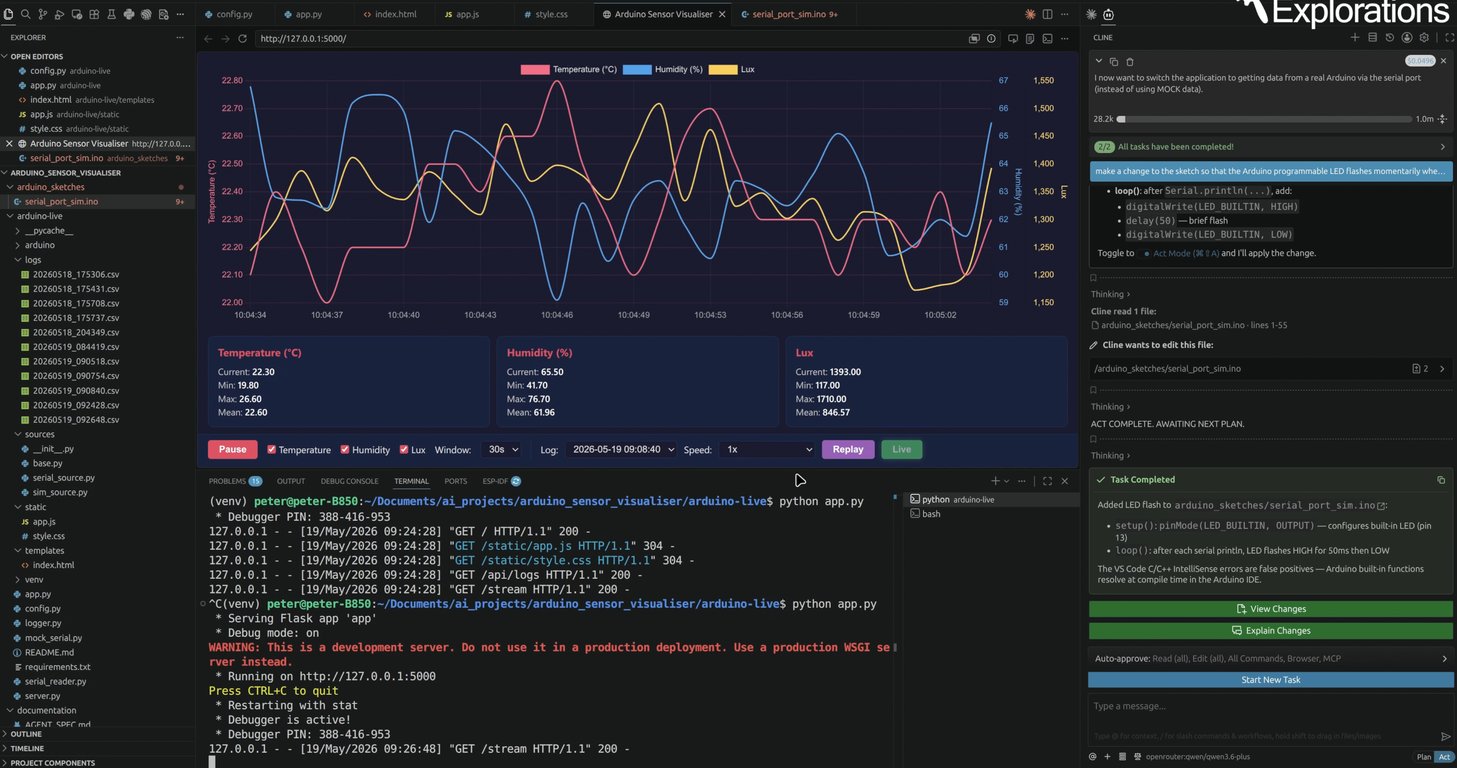Image resolution: width=1457 pixels, height=768 pixels.
Task: Copy the Task Completed message
Action: pos(1441,480)
